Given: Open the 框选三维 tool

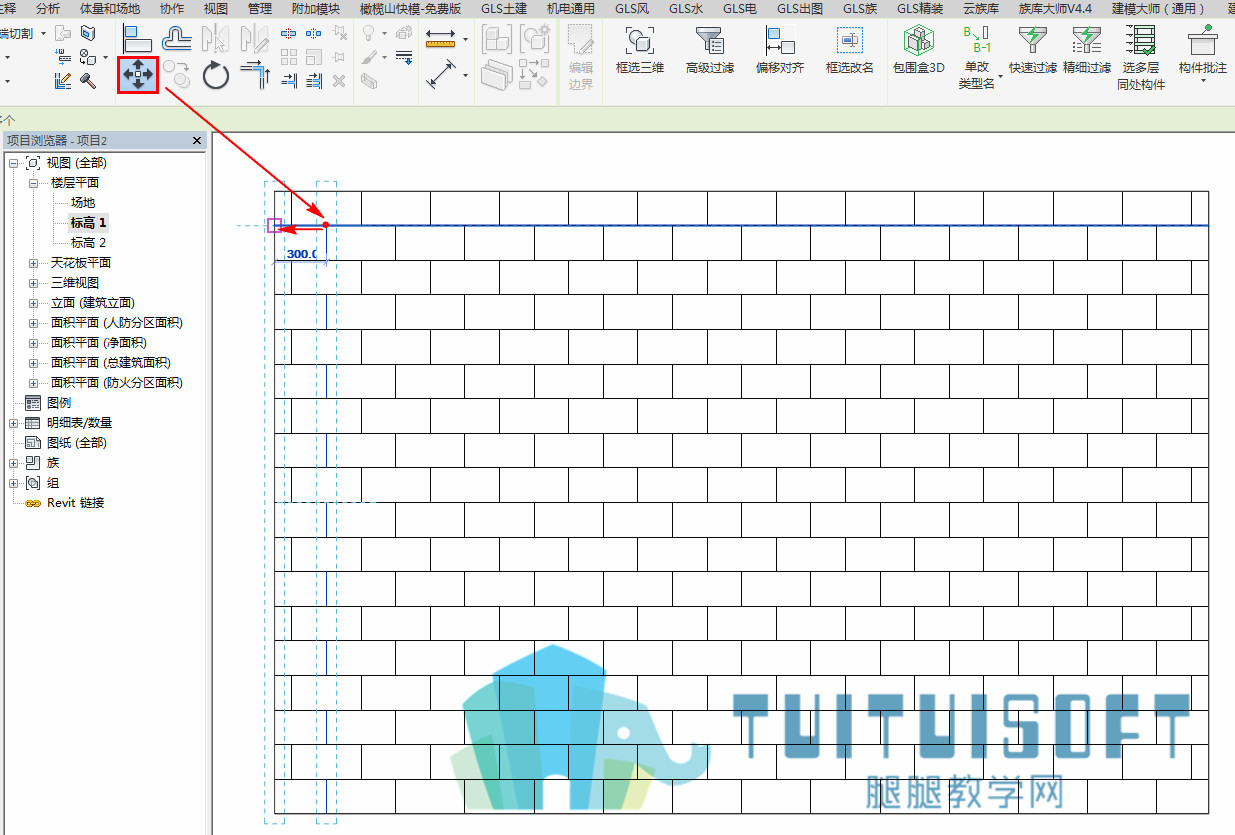Looking at the screenshot, I should [640, 50].
